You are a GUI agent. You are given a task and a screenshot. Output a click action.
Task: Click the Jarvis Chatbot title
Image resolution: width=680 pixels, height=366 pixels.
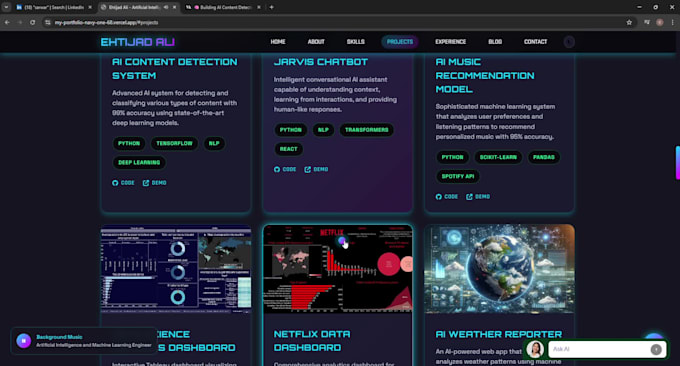pyautogui.click(x=320, y=62)
